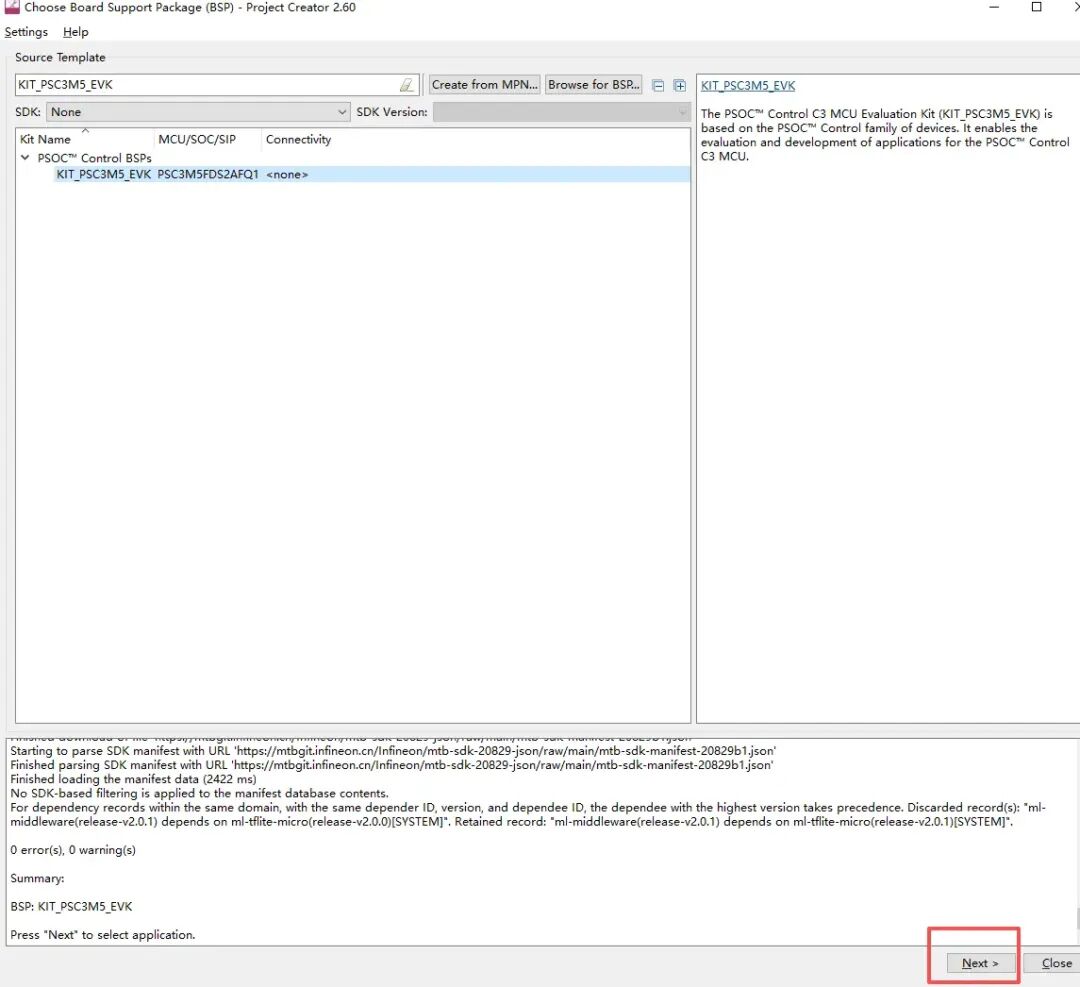Click 'BSP: KIT_PSC3M5_EVK' summary line
The width and height of the screenshot is (1080, 987).
click(71, 906)
